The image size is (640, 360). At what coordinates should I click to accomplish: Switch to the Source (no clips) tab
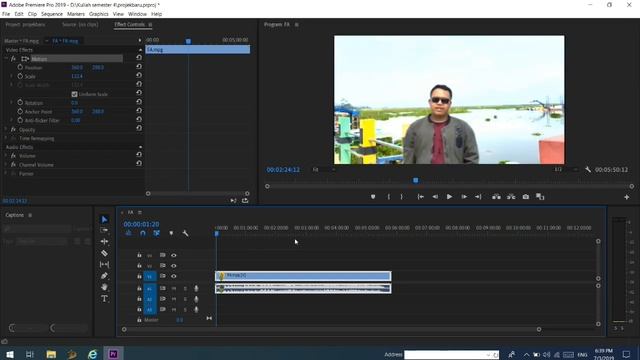80,24
